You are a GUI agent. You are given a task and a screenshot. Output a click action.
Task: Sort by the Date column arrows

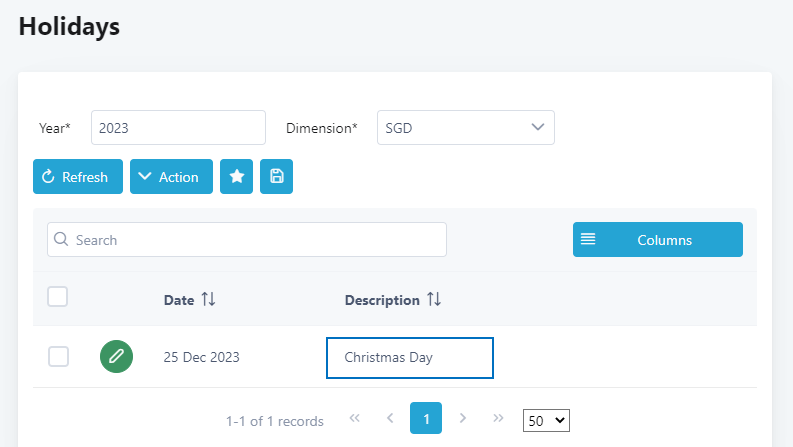coord(208,300)
